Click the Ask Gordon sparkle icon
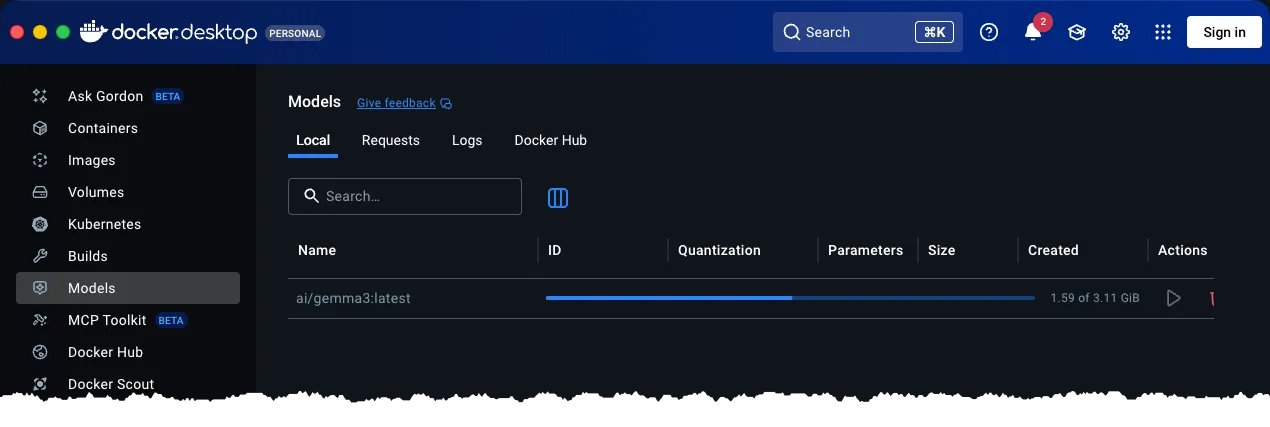This screenshot has height=427, width=1270. (40, 96)
